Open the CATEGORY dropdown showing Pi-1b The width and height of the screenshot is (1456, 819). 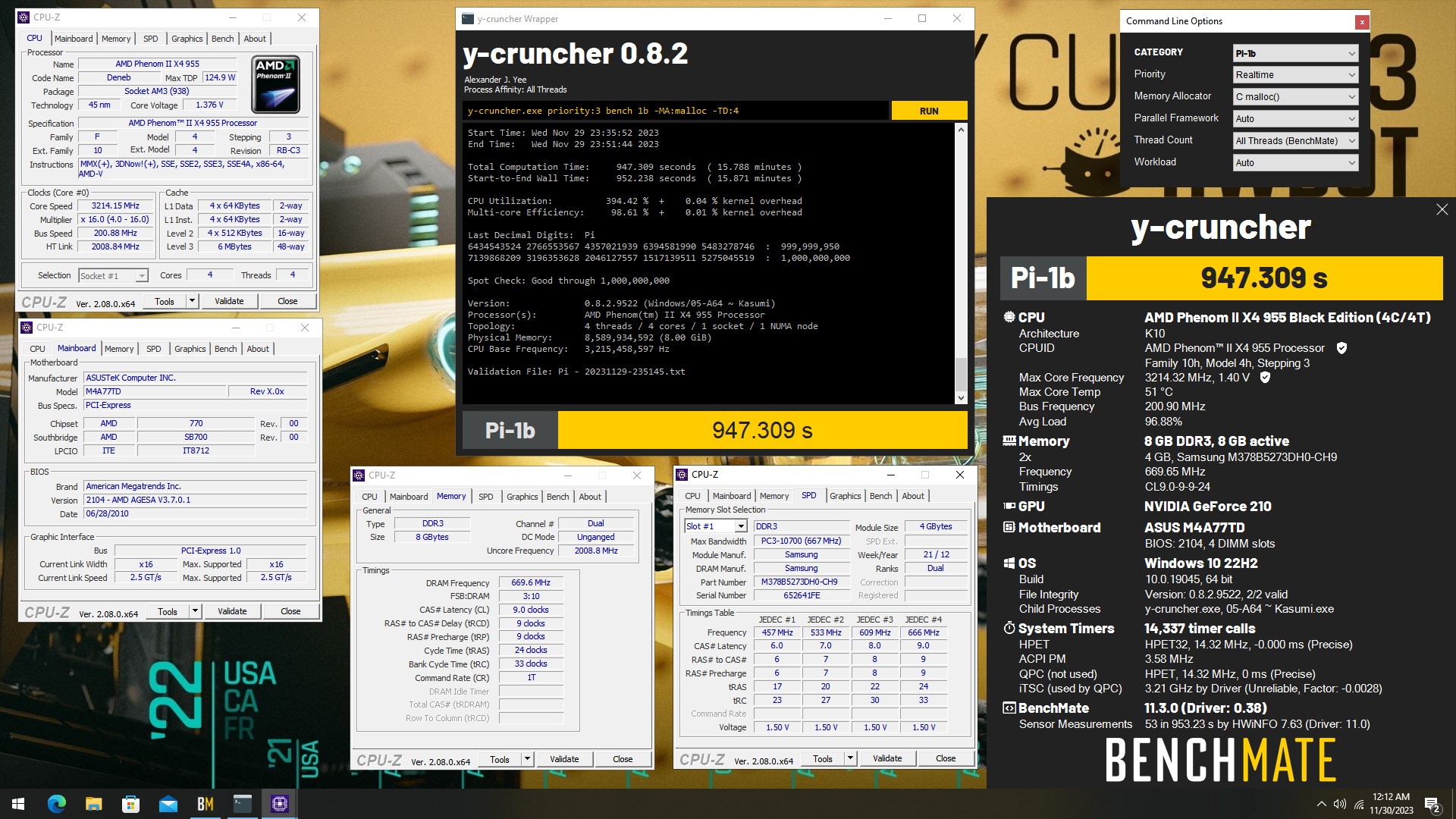[x=1295, y=53]
